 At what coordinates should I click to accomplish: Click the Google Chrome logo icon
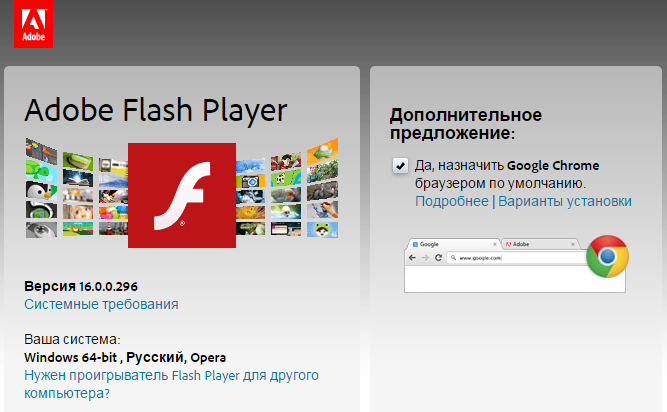click(607, 256)
